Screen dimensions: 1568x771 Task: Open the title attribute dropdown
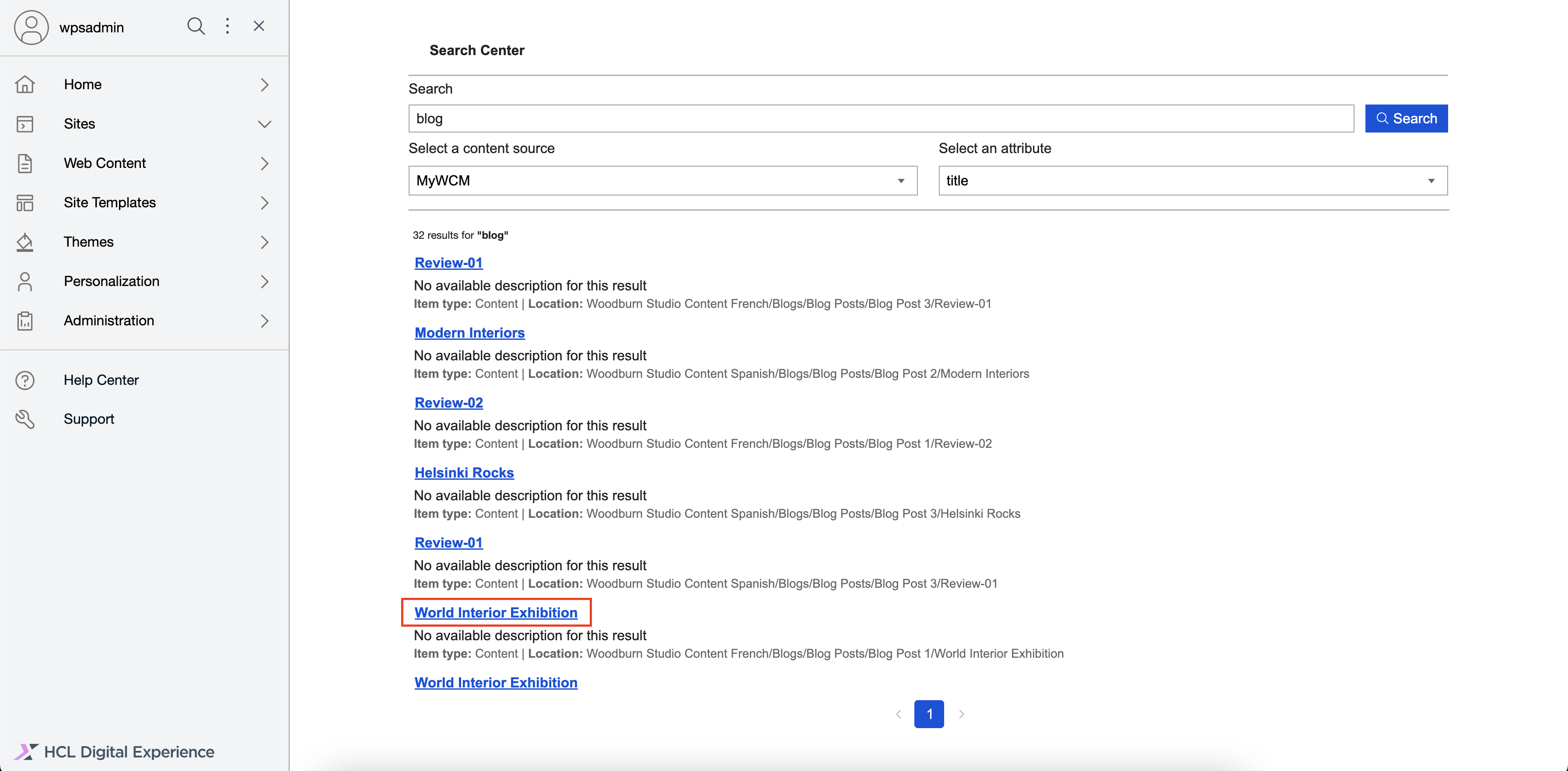[1193, 181]
